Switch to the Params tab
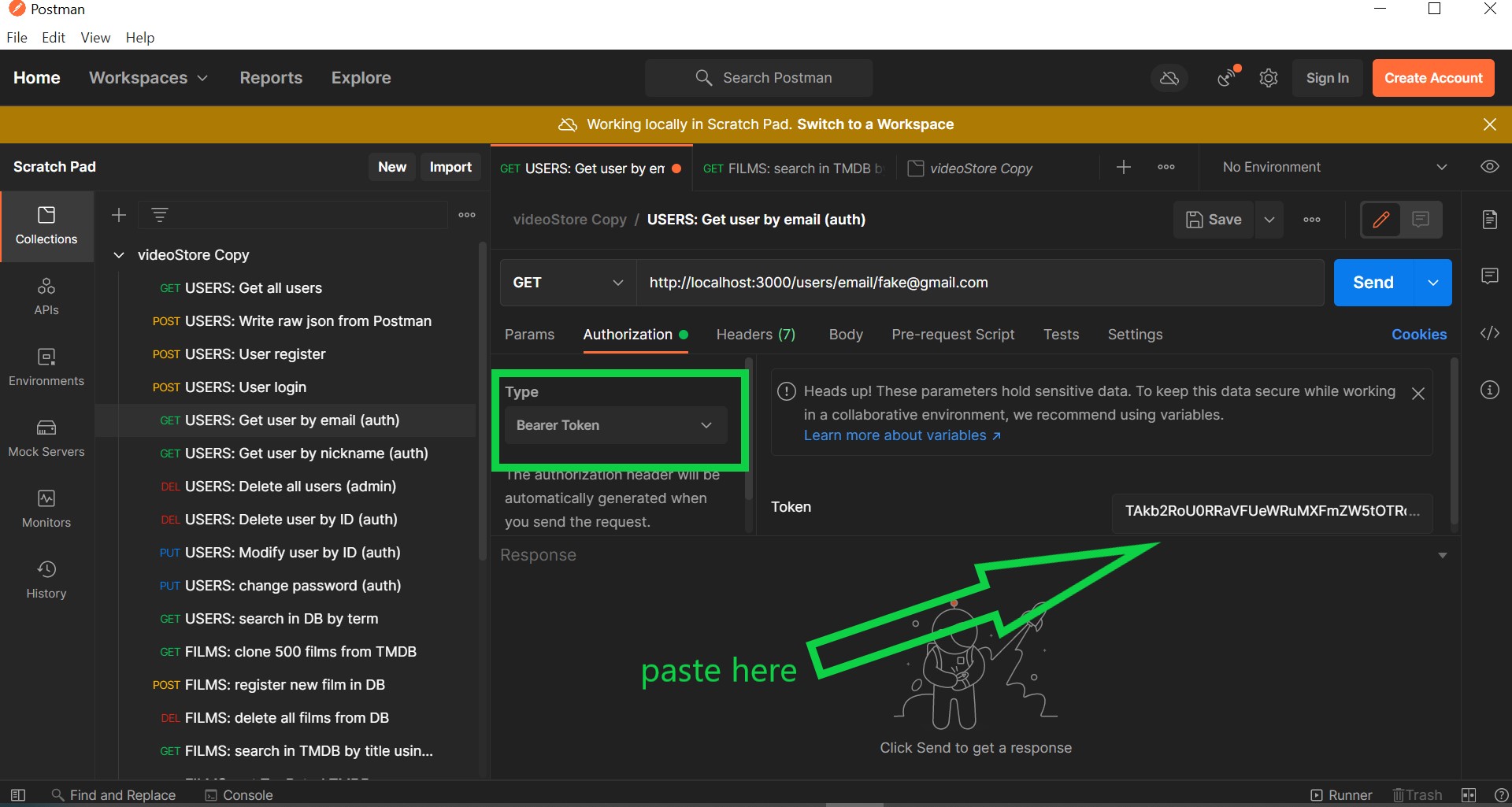 (x=529, y=335)
